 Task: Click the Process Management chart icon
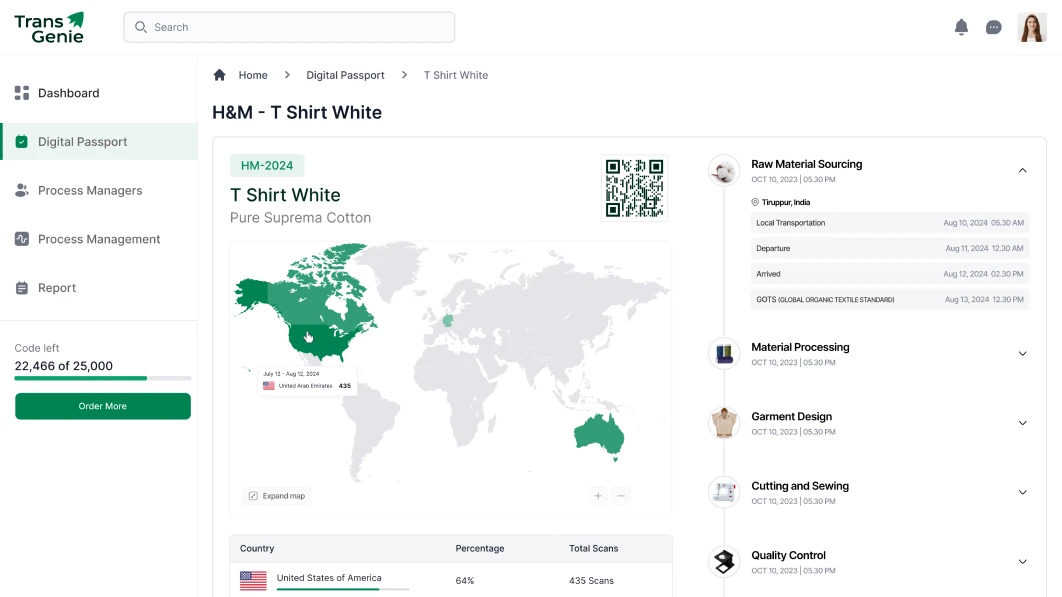pos(22,239)
